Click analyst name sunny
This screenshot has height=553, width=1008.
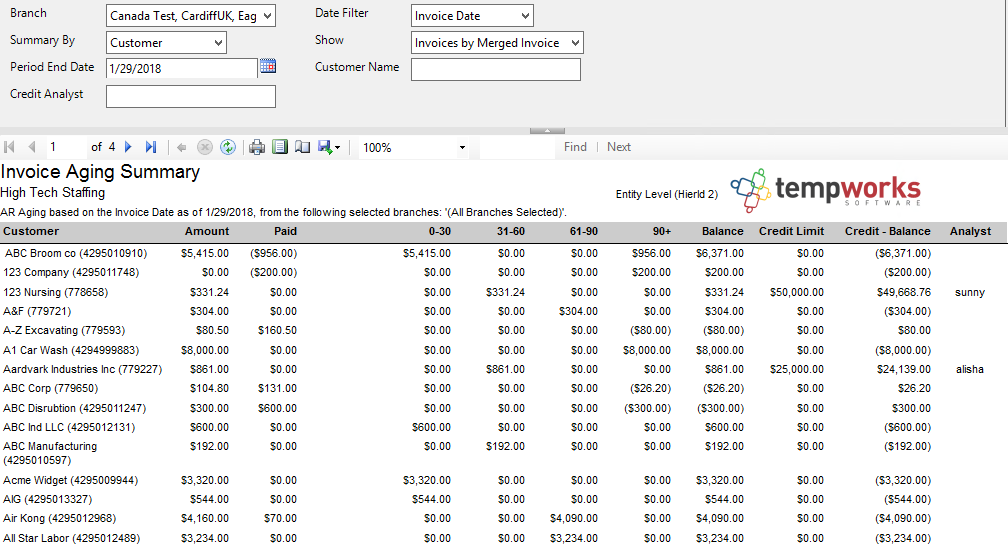click(x=969, y=293)
